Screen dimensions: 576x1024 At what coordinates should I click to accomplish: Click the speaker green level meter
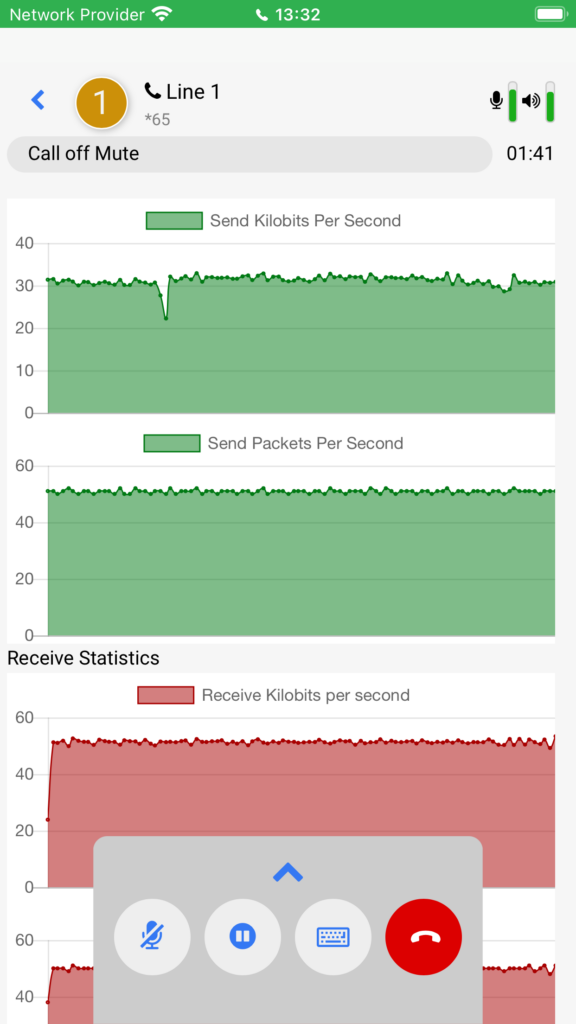(551, 102)
